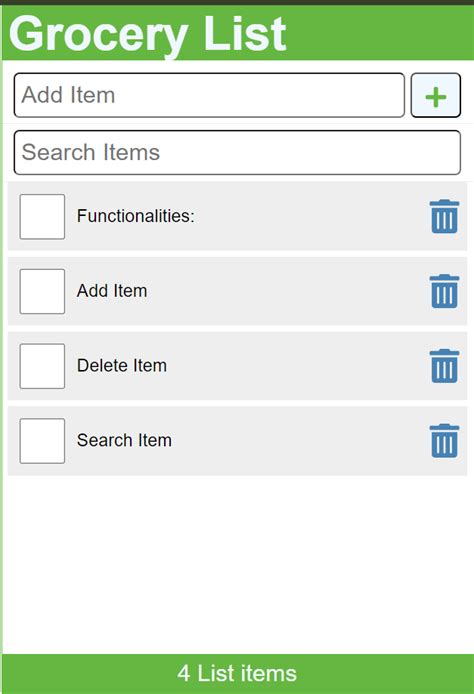Select the Functionalities: label text

click(135, 216)
